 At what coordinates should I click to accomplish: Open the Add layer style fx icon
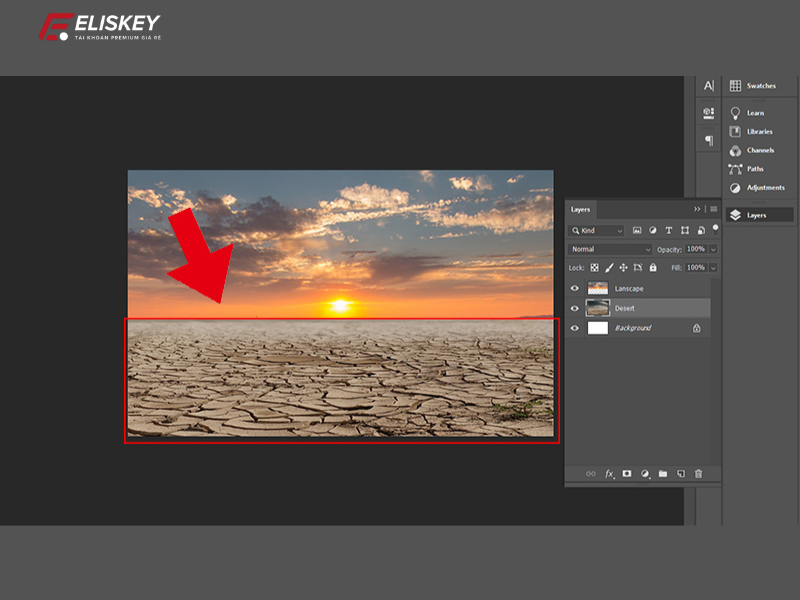(x=609, y=473)
